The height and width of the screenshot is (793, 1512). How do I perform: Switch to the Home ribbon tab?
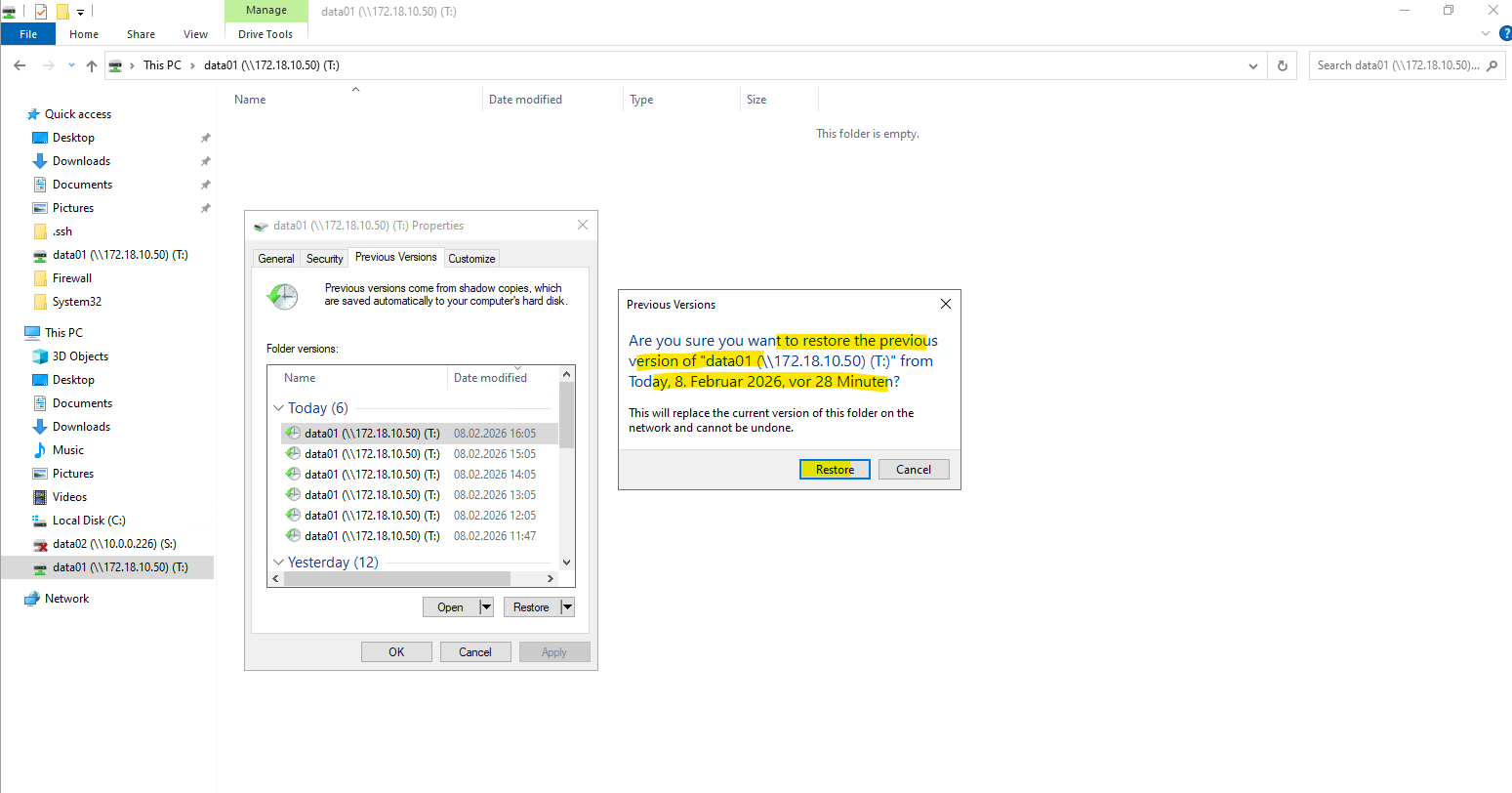pyautogui.click(x=84, y=34)
